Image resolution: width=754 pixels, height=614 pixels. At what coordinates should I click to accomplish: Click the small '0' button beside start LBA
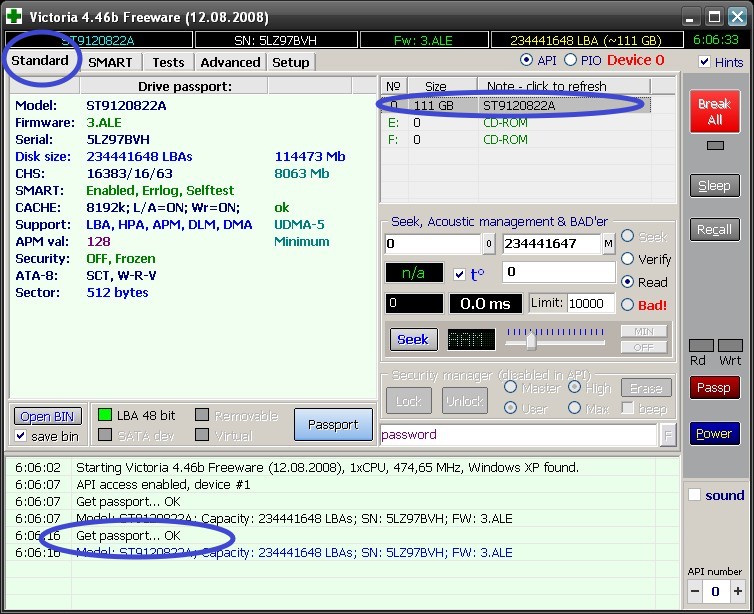(x=489, y=244)
